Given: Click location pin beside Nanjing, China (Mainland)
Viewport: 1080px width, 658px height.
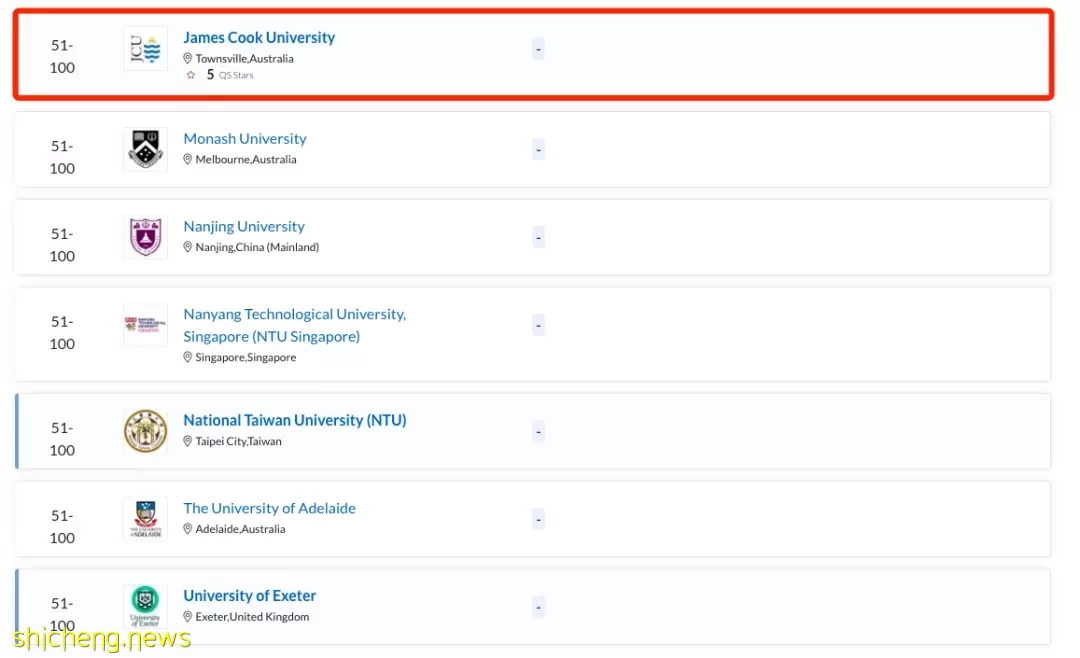Looking at the screenshot, I should 187,247.
